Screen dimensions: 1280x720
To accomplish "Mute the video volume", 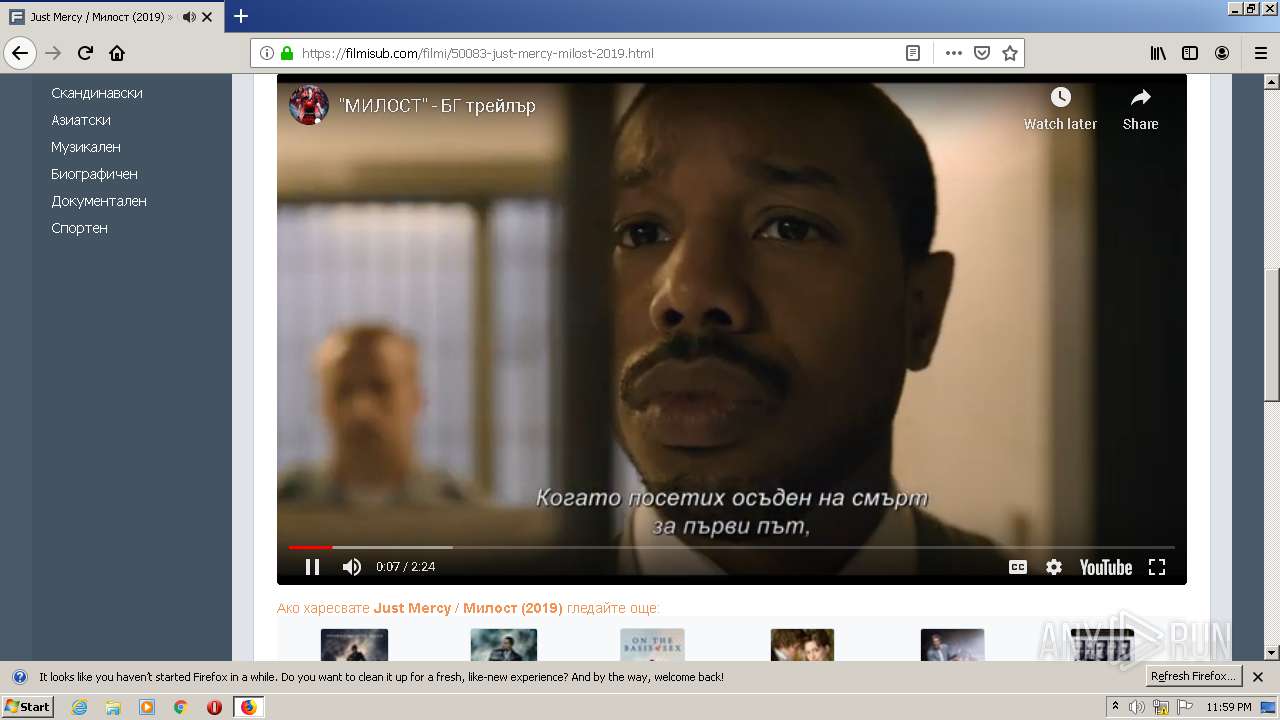I will click(352, 567).
